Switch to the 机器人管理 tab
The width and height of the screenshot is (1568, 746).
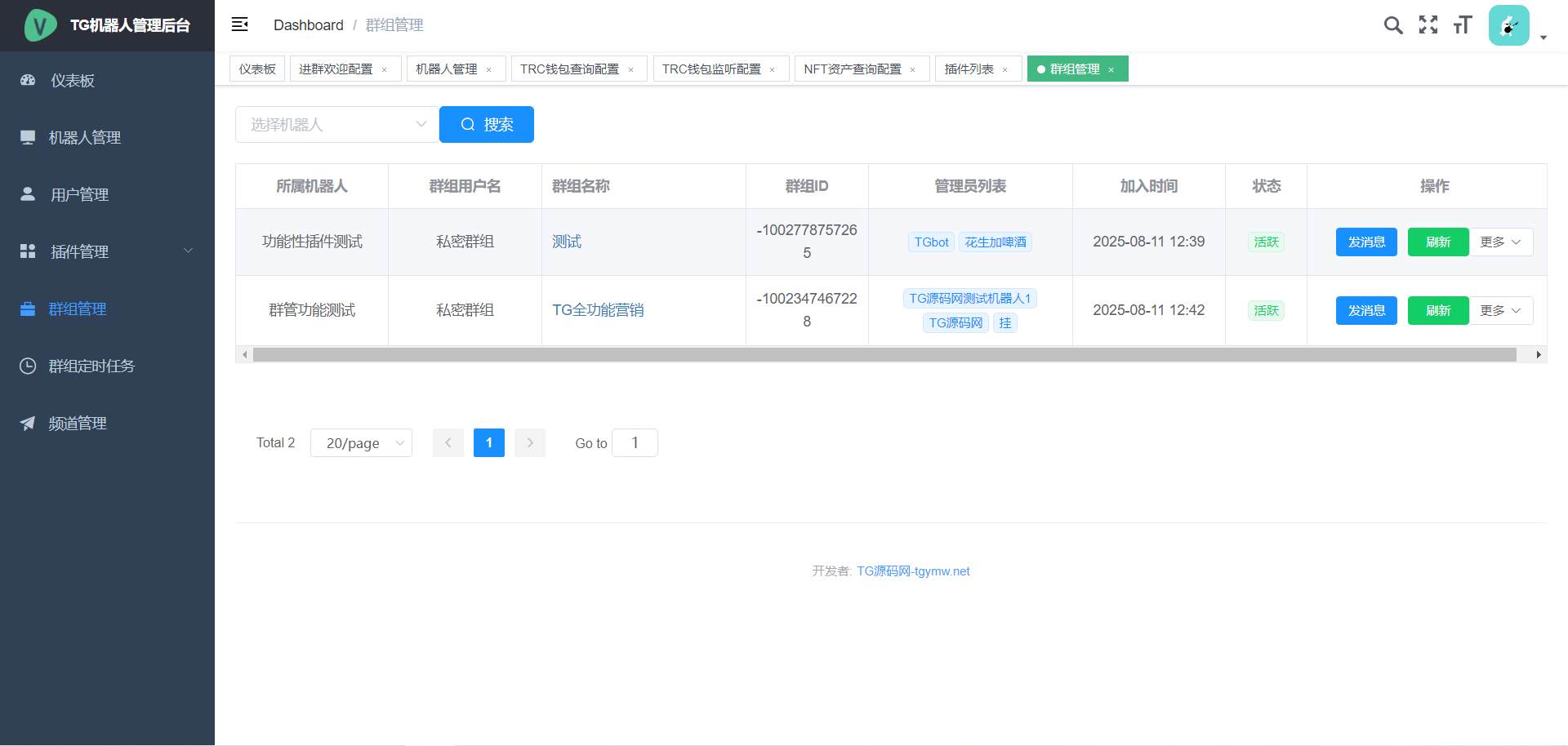coord(447,69)
